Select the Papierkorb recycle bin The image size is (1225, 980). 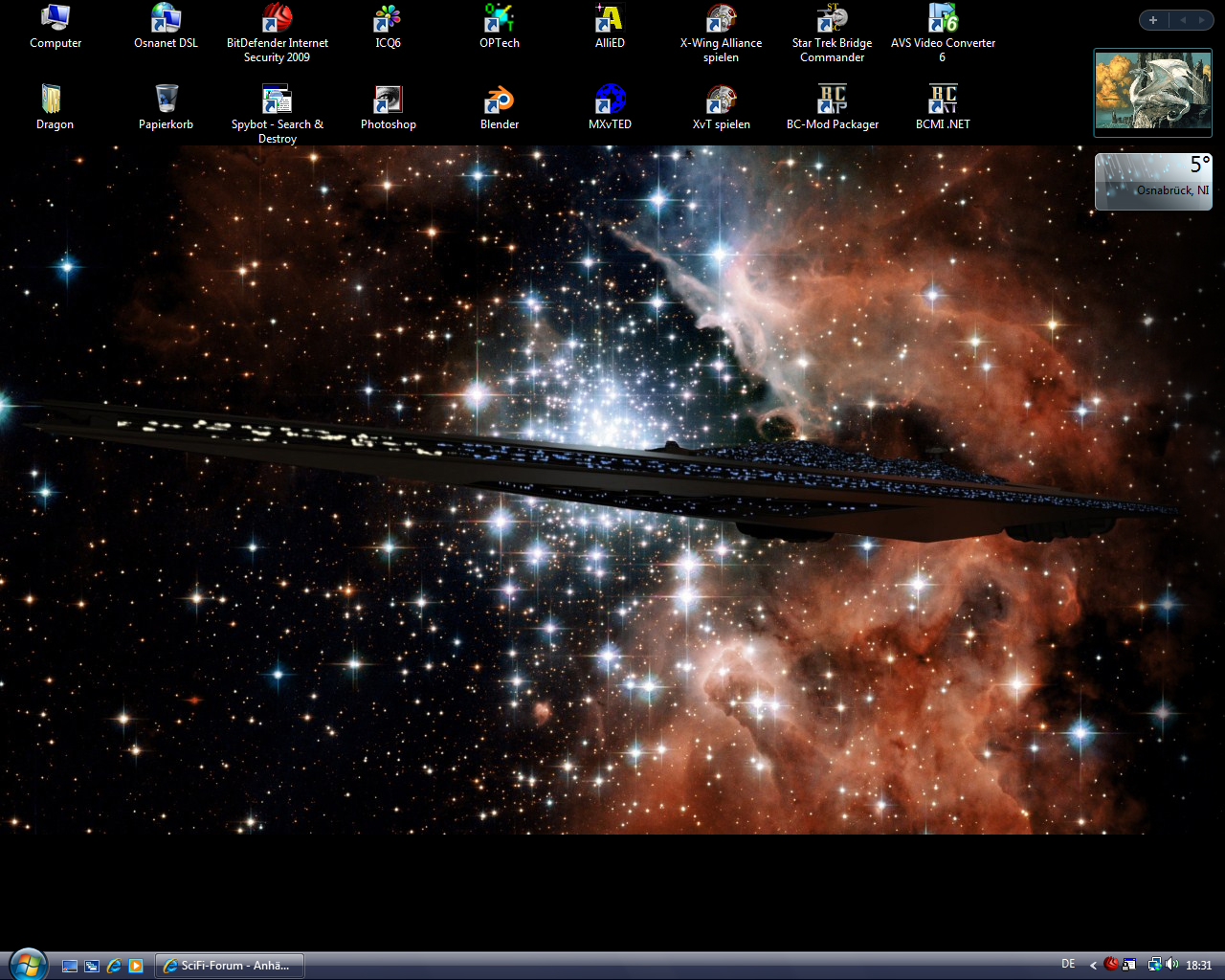pos(166,100)
